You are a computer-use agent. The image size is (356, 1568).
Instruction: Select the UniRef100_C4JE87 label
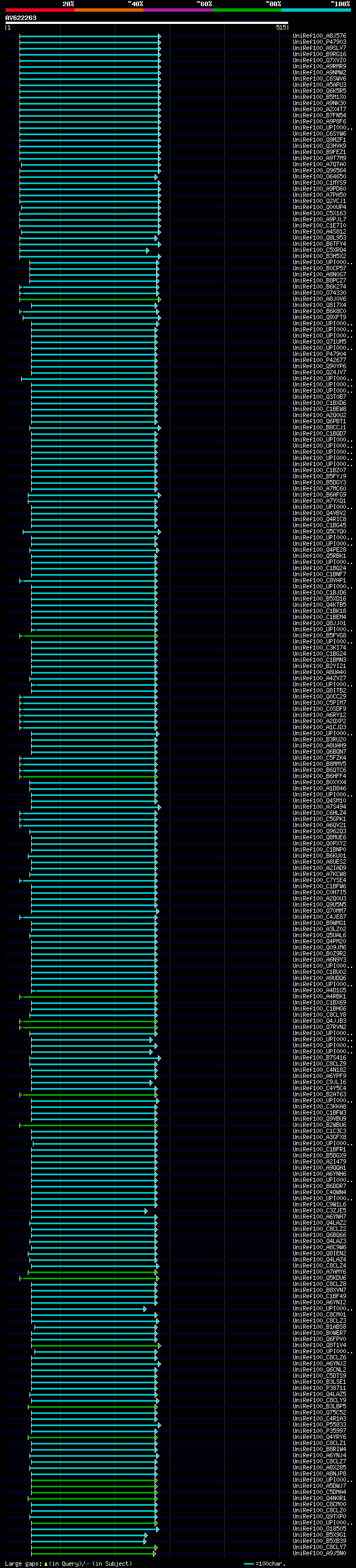[x=319, y=917]
